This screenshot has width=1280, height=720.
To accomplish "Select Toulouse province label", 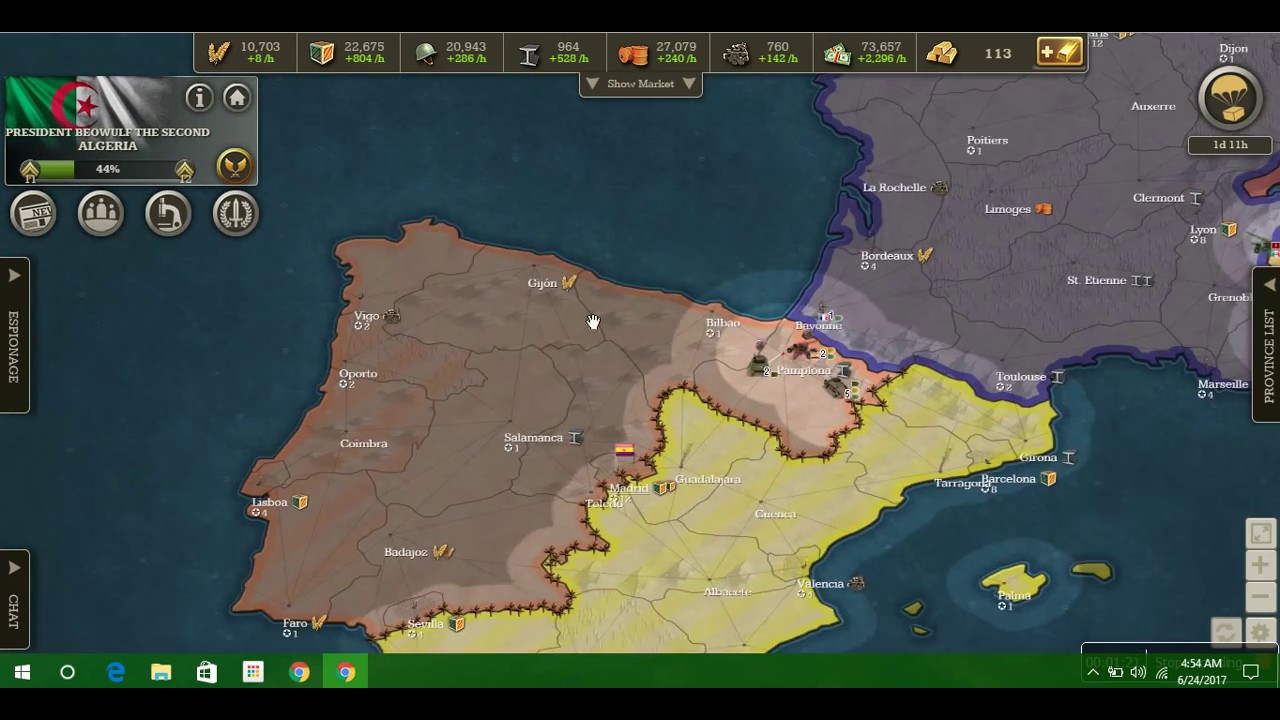I will [1021, 377].
